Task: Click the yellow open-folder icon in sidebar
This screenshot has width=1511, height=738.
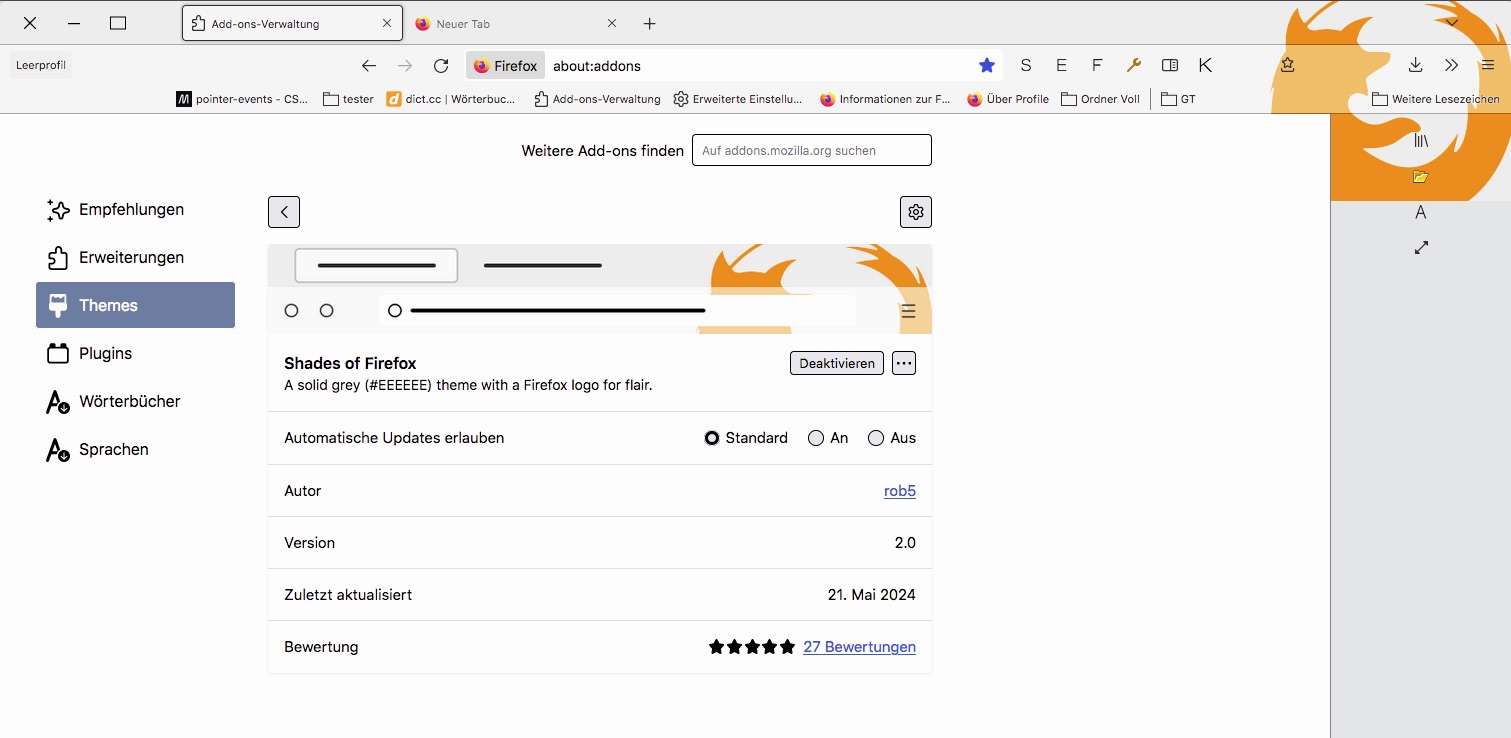Action: point(1421,177)
